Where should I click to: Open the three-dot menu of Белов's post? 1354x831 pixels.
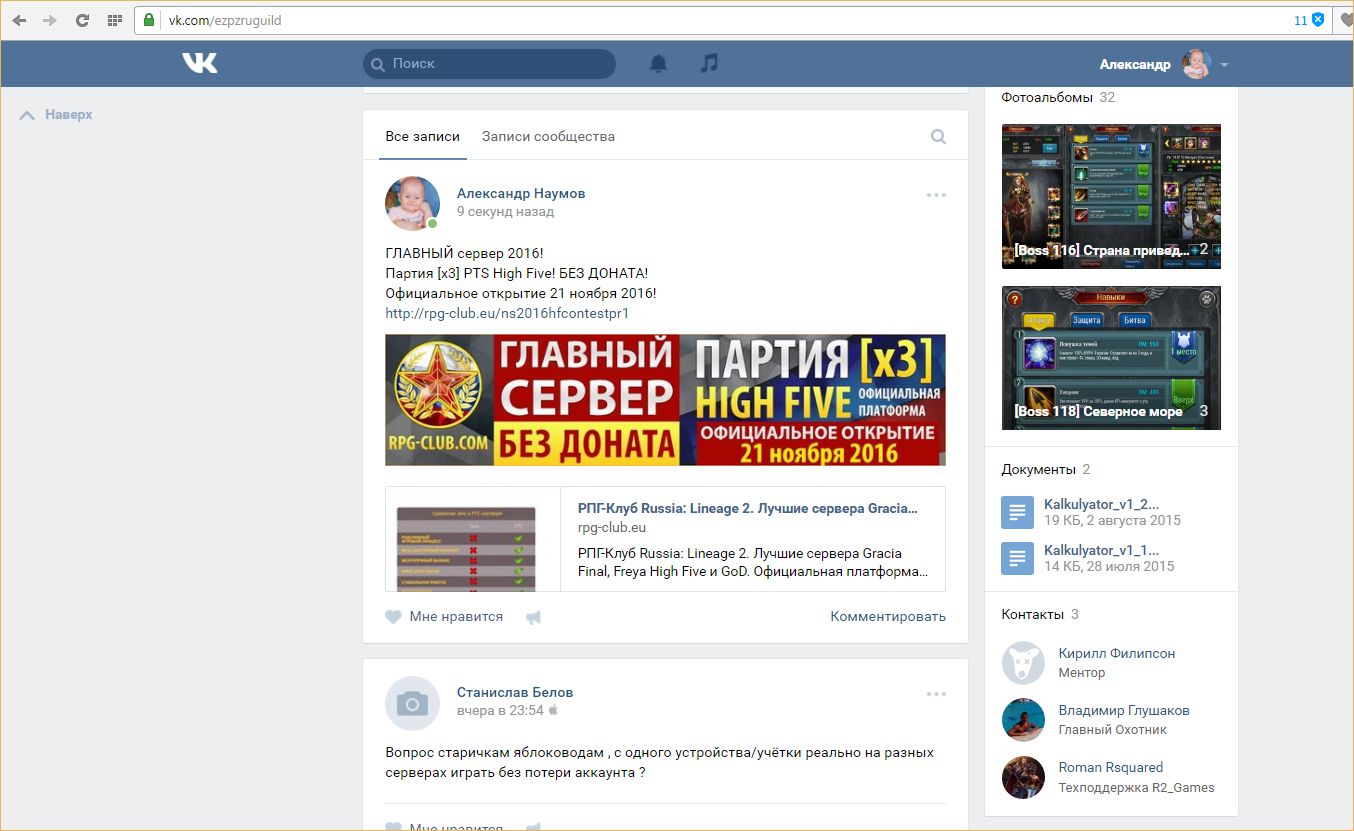pos(936,694)
